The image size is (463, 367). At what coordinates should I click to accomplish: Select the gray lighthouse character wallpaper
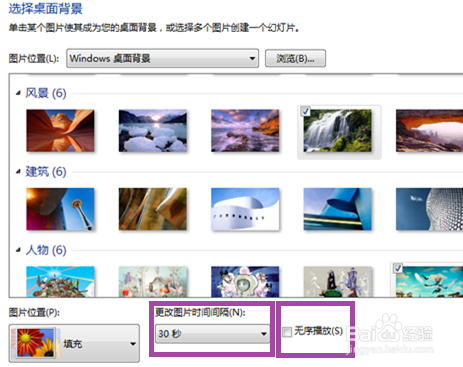click(x=337, y=281)
